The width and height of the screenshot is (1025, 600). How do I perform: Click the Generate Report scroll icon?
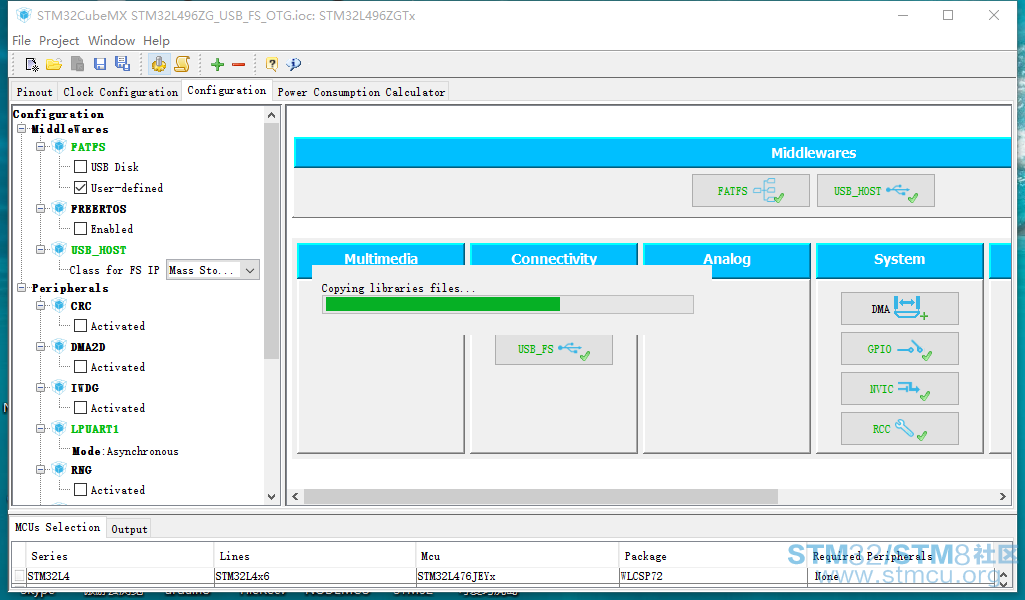point(182,64)
